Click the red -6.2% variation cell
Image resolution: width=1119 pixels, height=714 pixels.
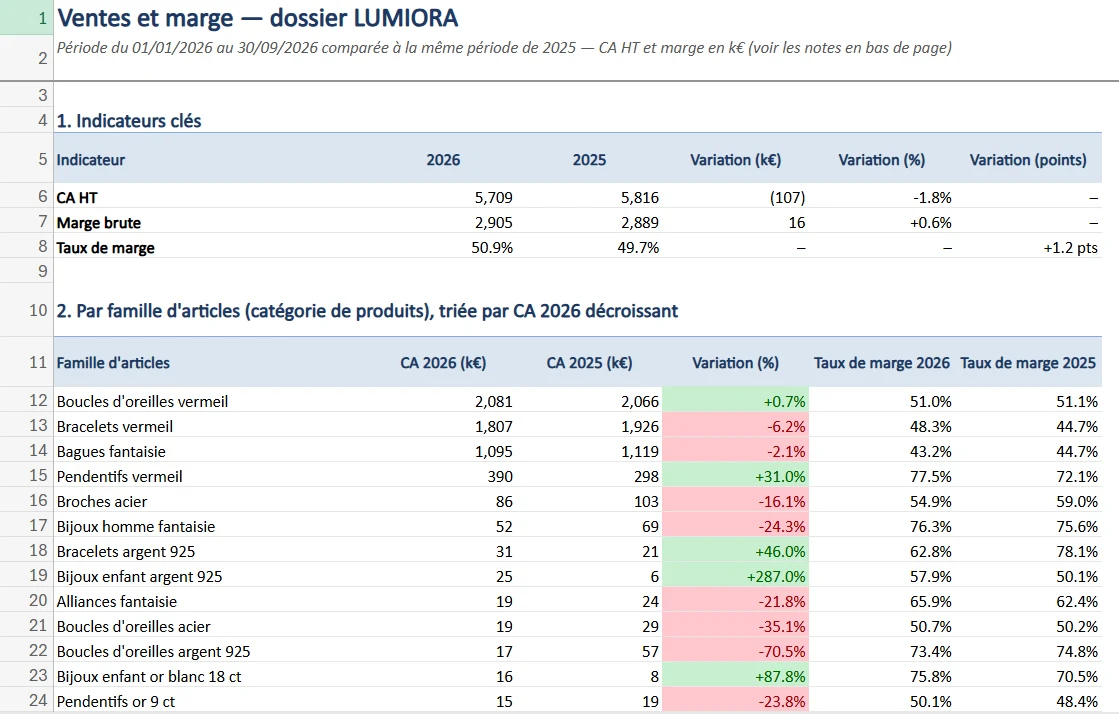tap(736, 425)
